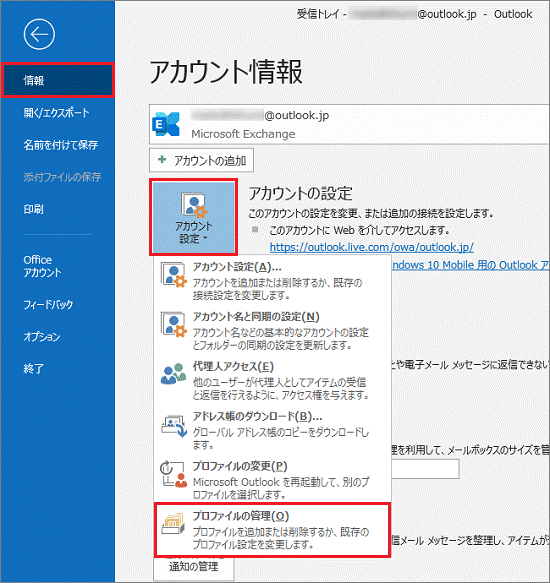
Task: Click the アカウントの追加 button
Action: (201, 161)
